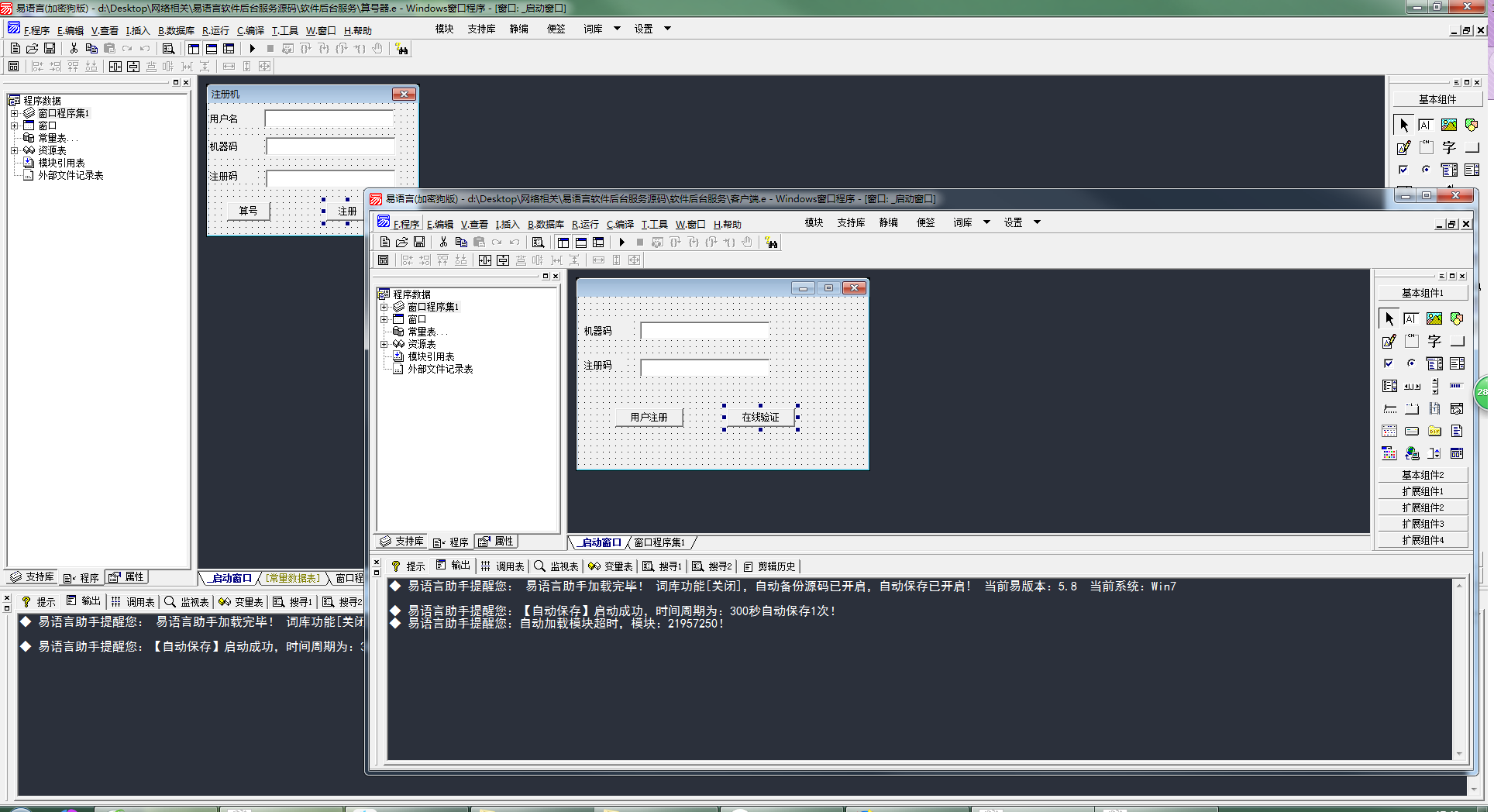The width and height of the screenshot is (1494, 812).
Task: Switch to 常量数据表 tab in back window
Action: tap(293, 578)
